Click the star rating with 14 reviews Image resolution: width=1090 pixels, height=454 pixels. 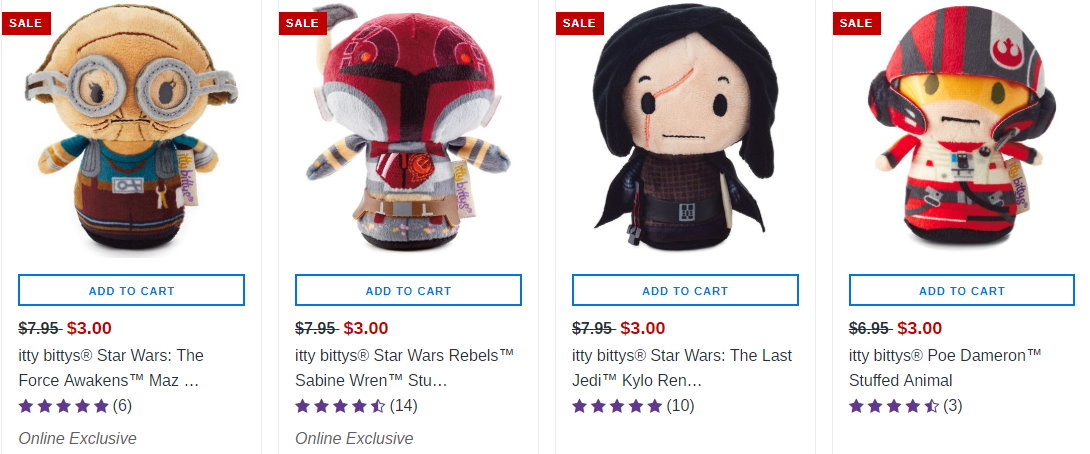pos(341,406)
